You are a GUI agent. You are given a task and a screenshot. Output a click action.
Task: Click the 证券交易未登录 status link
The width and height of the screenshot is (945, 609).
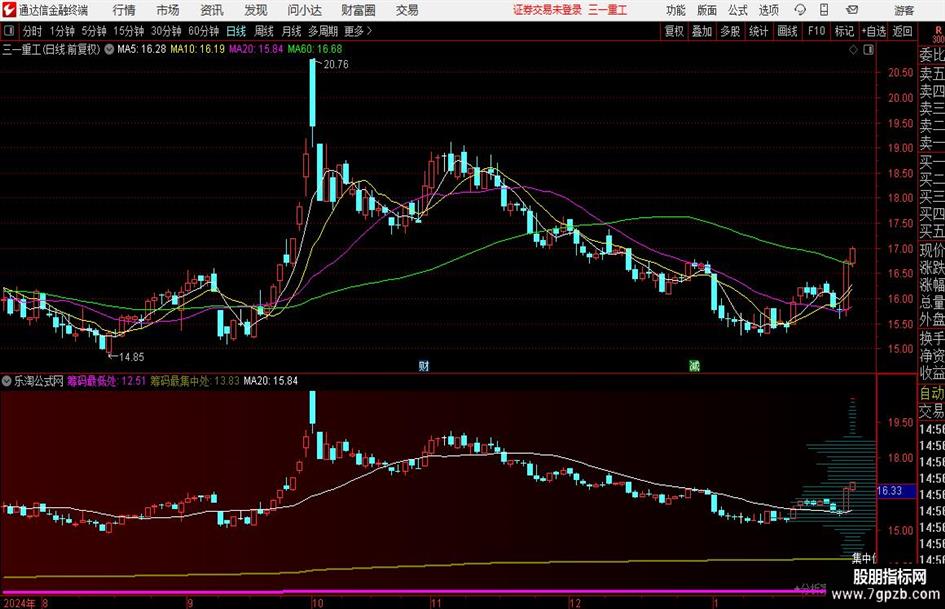coord(547,10)
